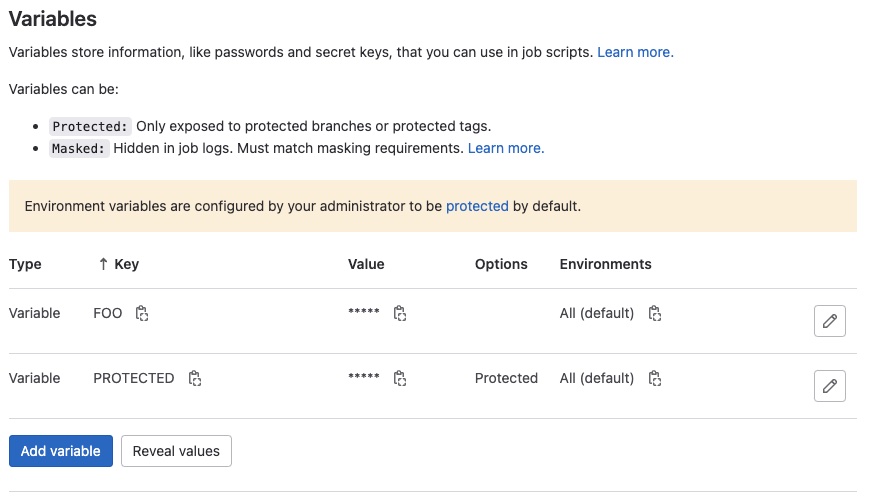Edit the FOO variable
The height and width of the screenshot is (503, 871).
tap(829, 321)
